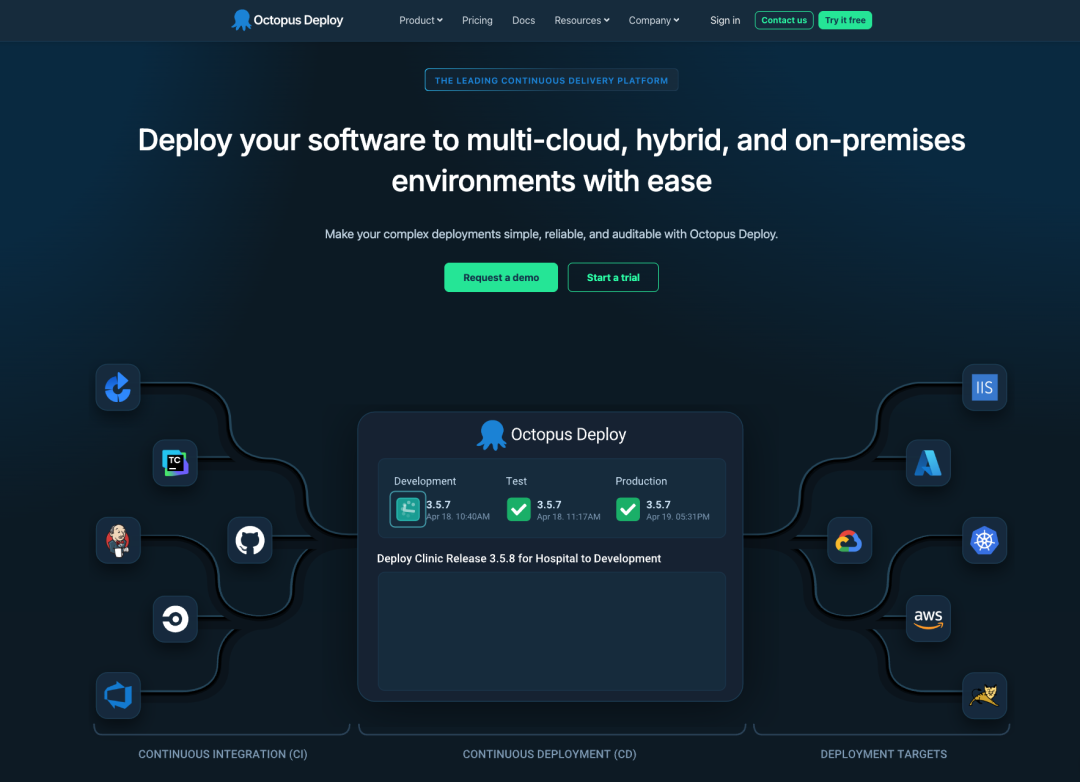This screenshot has height=782, width=1080.
Task: Click the Azure deployment target icon
Action: [928, 463]
